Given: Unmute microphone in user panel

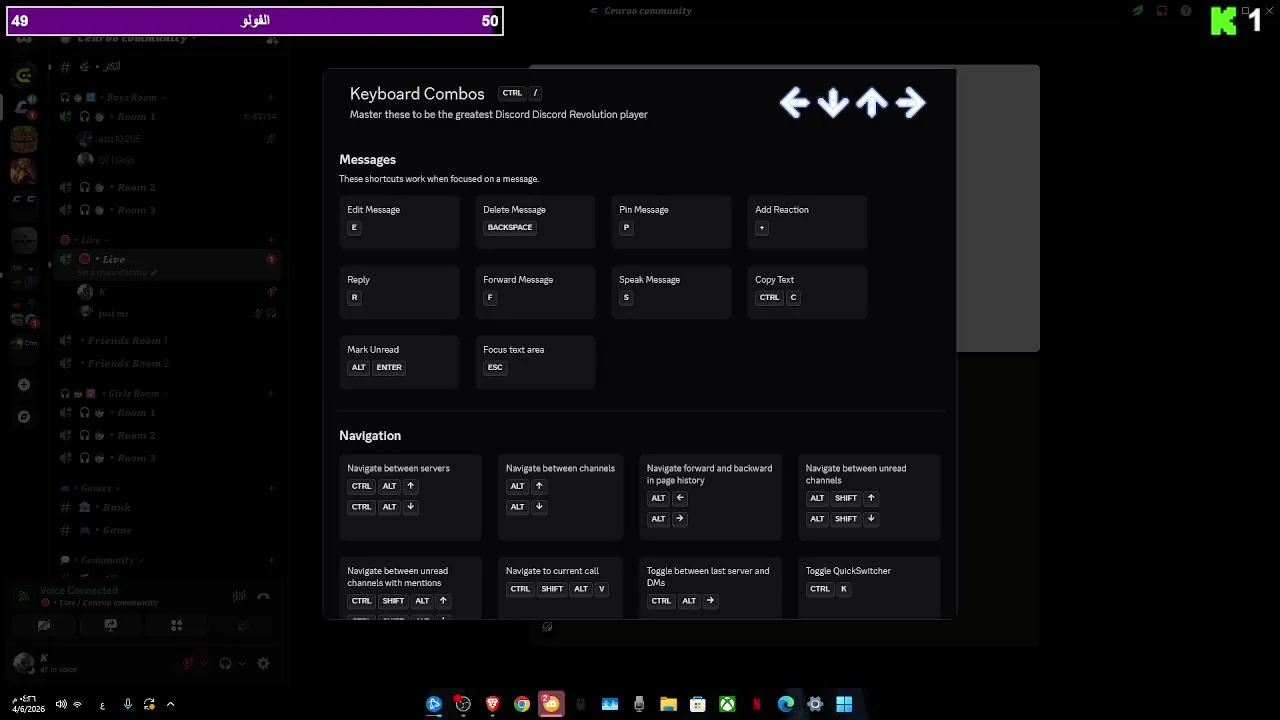Looking at the screenshot, I should 188,663.
